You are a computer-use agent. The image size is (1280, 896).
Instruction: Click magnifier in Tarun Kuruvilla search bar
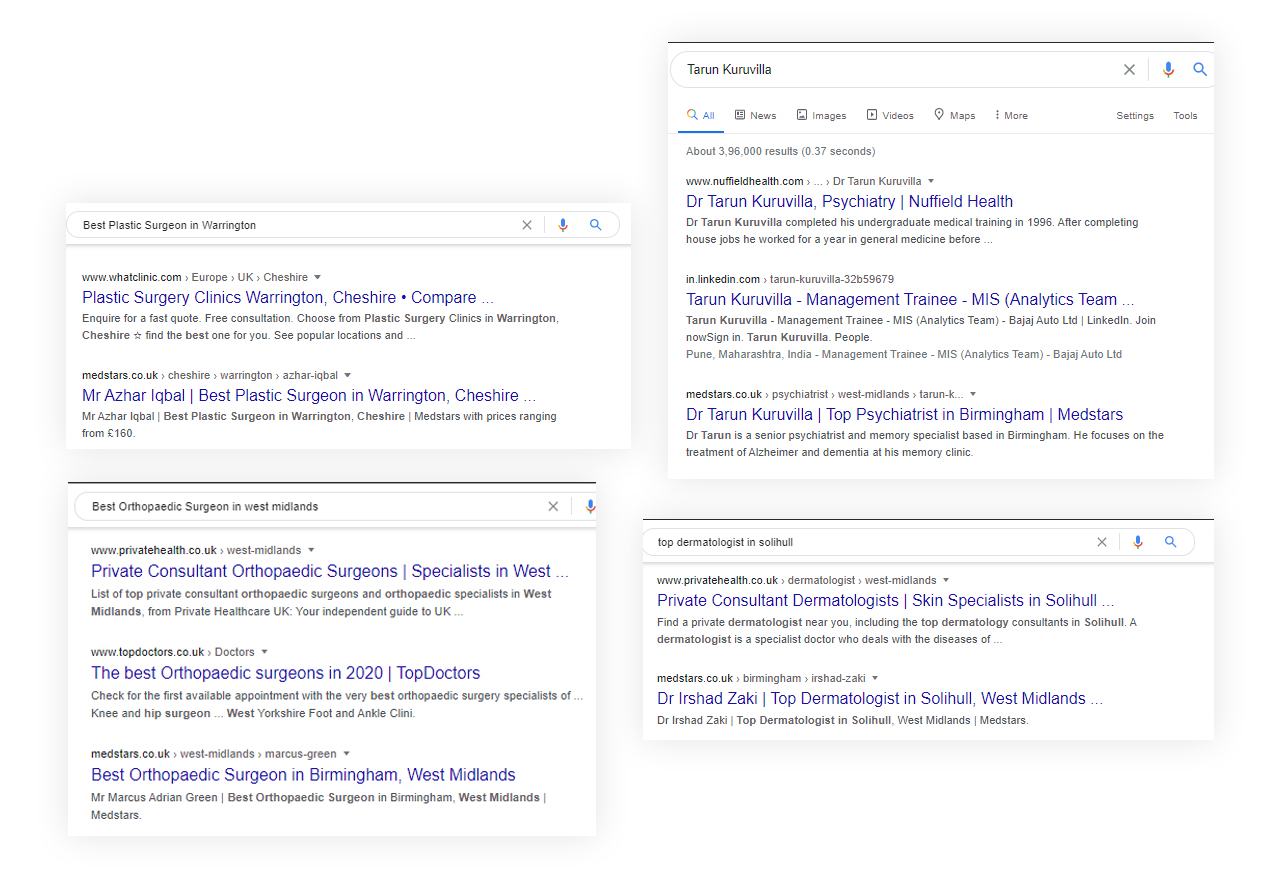click(1200, 70)
